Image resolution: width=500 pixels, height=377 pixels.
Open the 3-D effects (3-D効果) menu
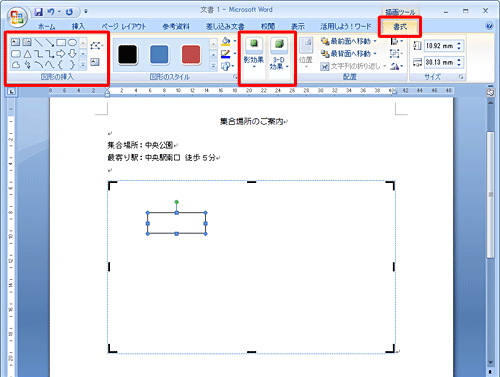(x=279, y=54)
